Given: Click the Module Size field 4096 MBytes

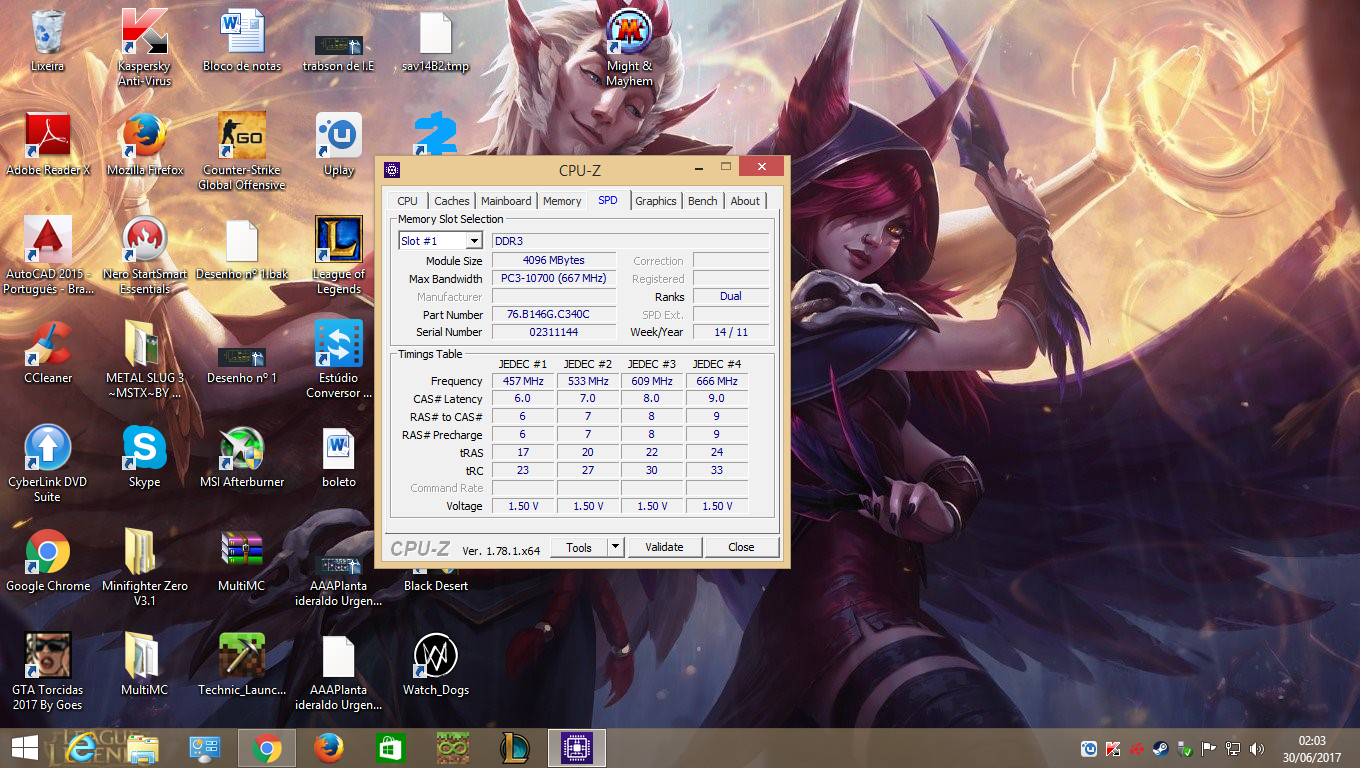Looking at the screenshot, I should coord(554,260).
